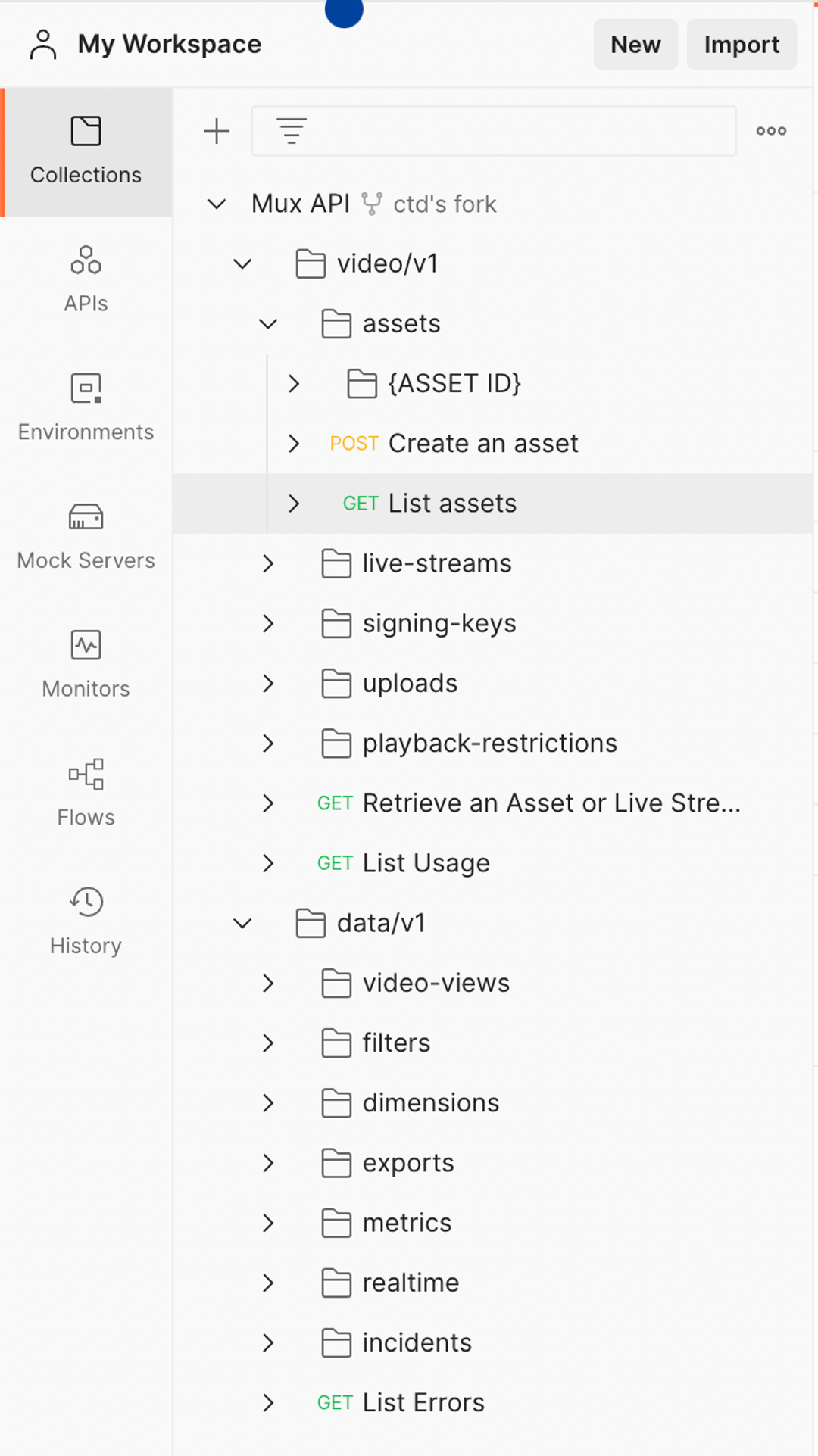
Task: Collapse the data/v1 folder
Action: pos(242,923)
